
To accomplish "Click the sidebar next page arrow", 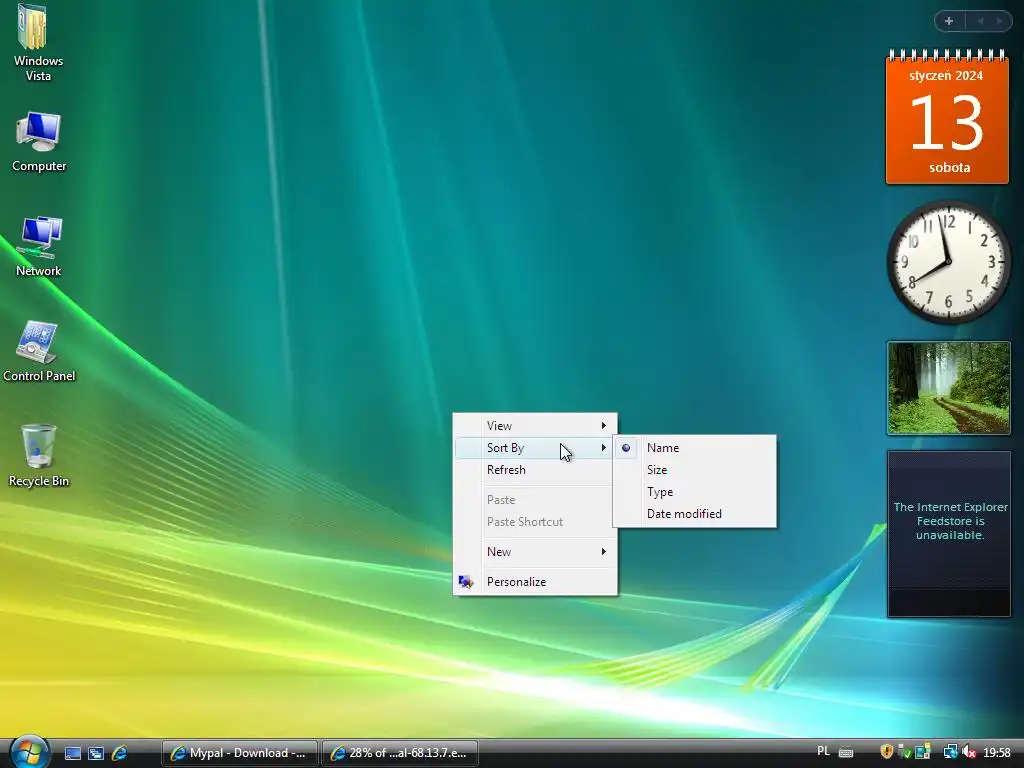I will (x=999, y=21).
